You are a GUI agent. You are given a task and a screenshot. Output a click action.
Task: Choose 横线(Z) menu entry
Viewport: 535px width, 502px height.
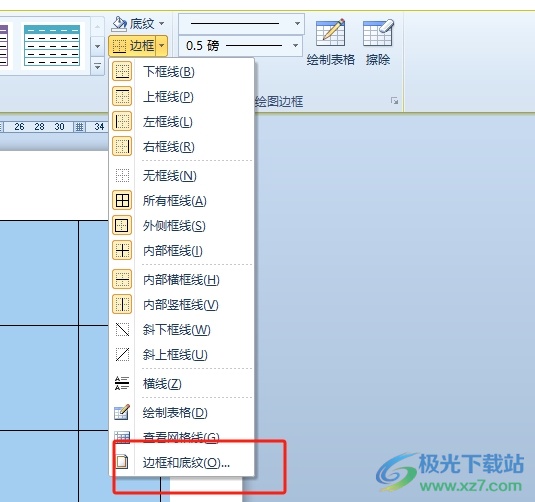[182, 383]
